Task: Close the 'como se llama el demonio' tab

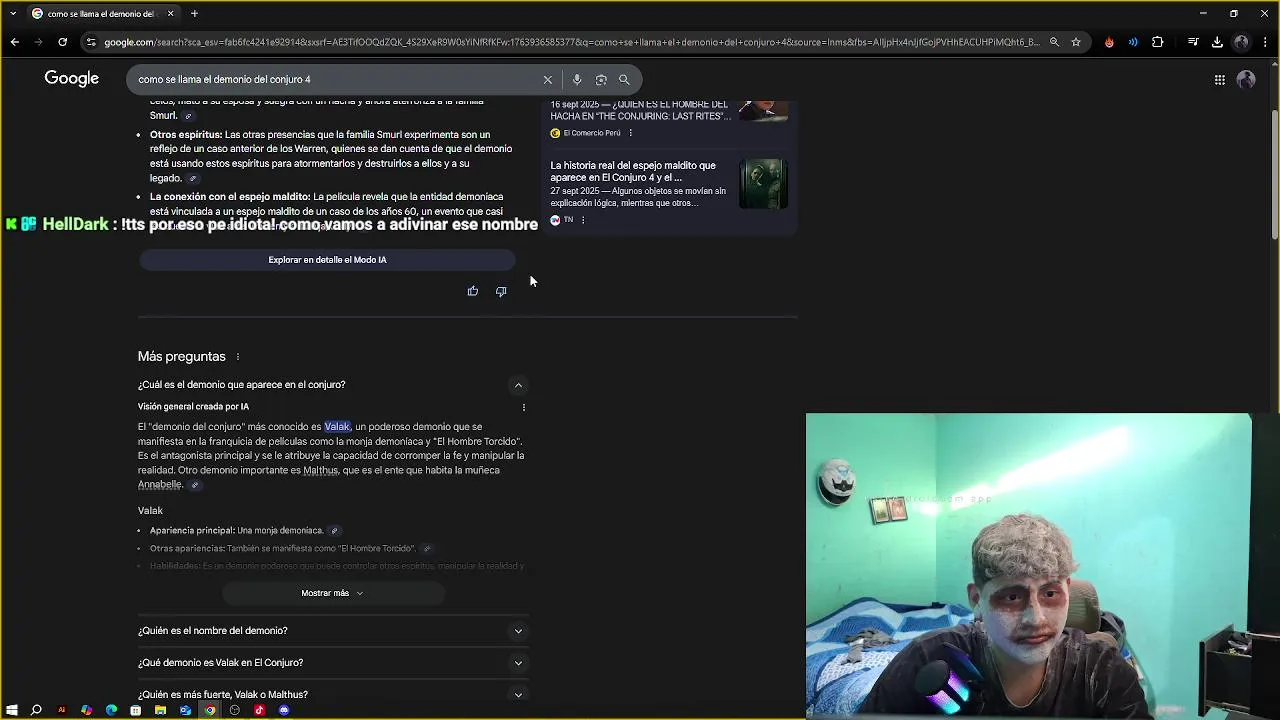Action: [x=170, y=13]
